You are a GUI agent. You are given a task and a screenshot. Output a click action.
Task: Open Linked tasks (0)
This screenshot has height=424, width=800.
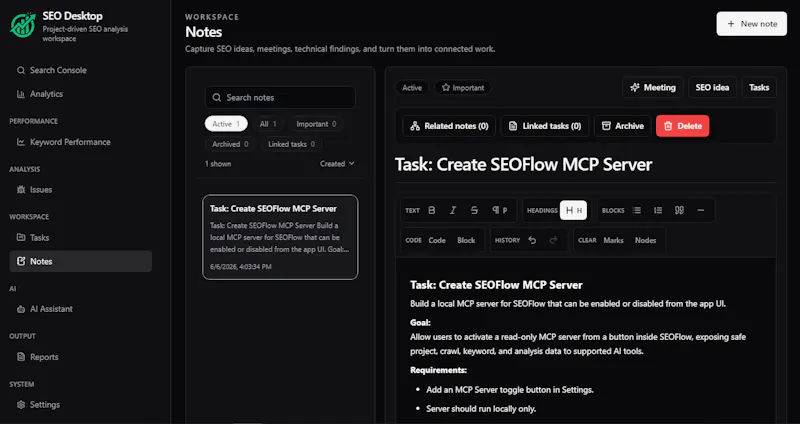pyautogui.click(x=544, y=126)
